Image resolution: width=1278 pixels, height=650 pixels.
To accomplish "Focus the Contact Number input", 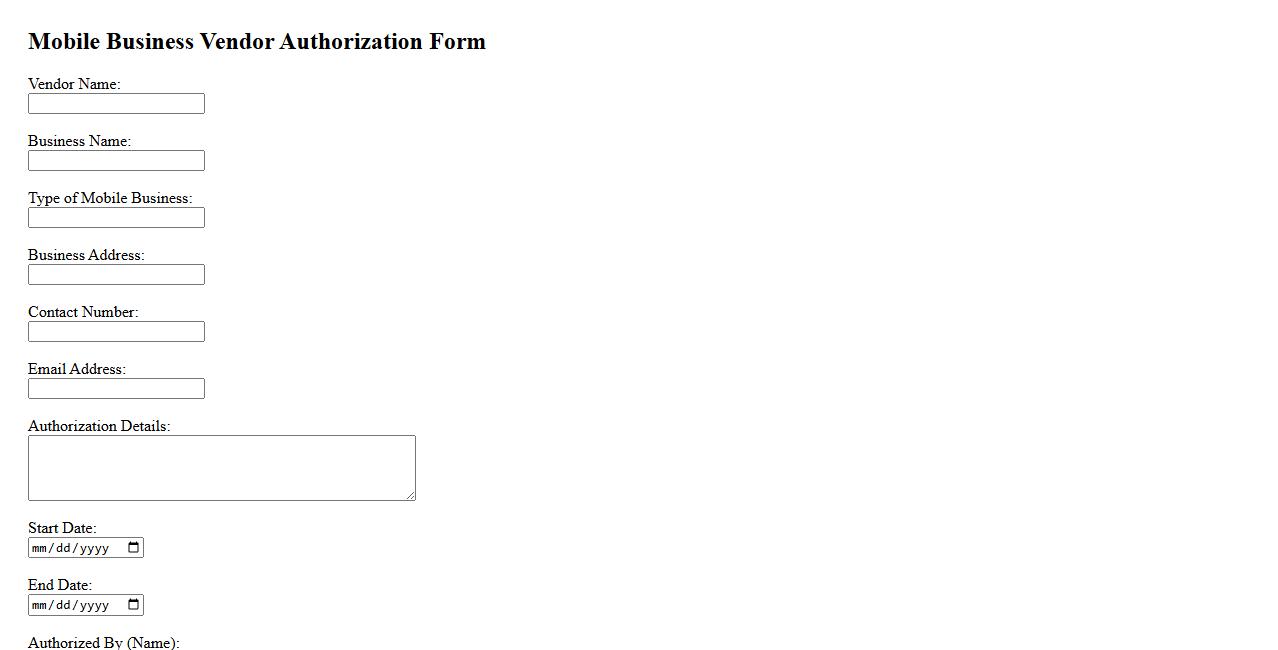I will pyautogui.click(x=116, y=332).
